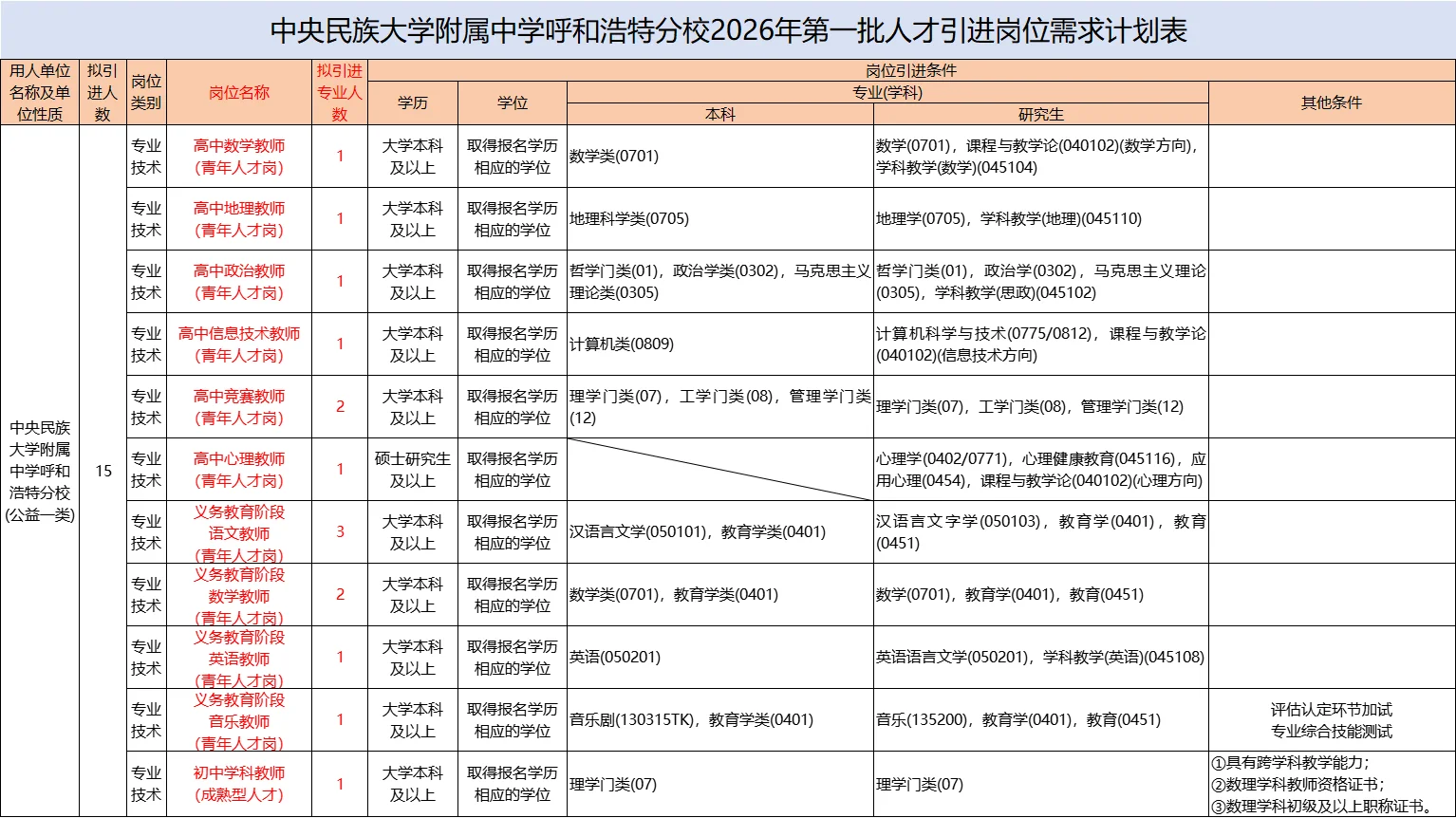Select the graduate cell starting '汉语言文字学(050103)'
Viewport: 1456px width, 818px height.
click(x=1041, y=532)
